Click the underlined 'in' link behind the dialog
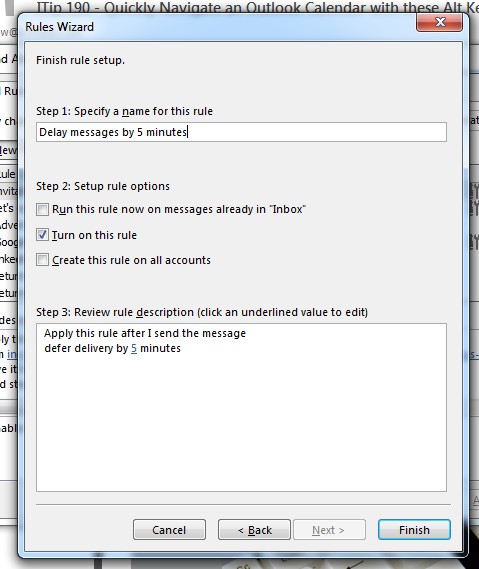This screenshot has width=479, height=569. [x=12, y=354]
